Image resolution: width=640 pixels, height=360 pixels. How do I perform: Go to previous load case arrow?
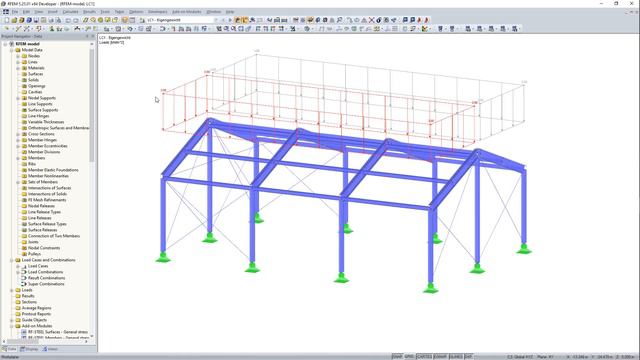(x=223, y=20)
